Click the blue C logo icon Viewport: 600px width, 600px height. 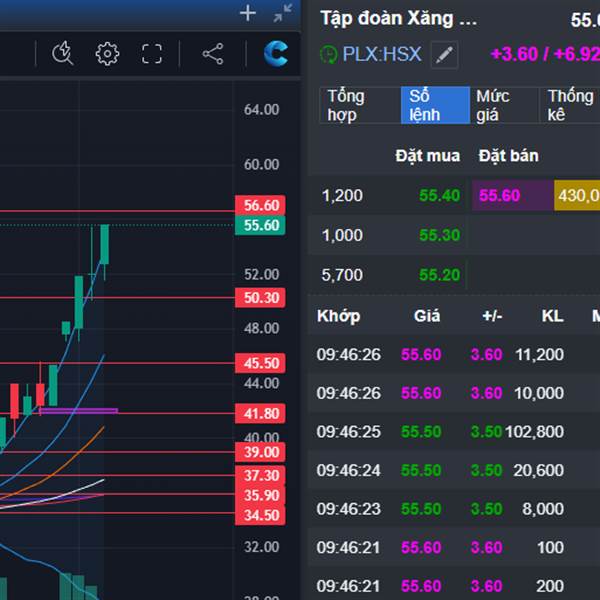pos(276,54)
